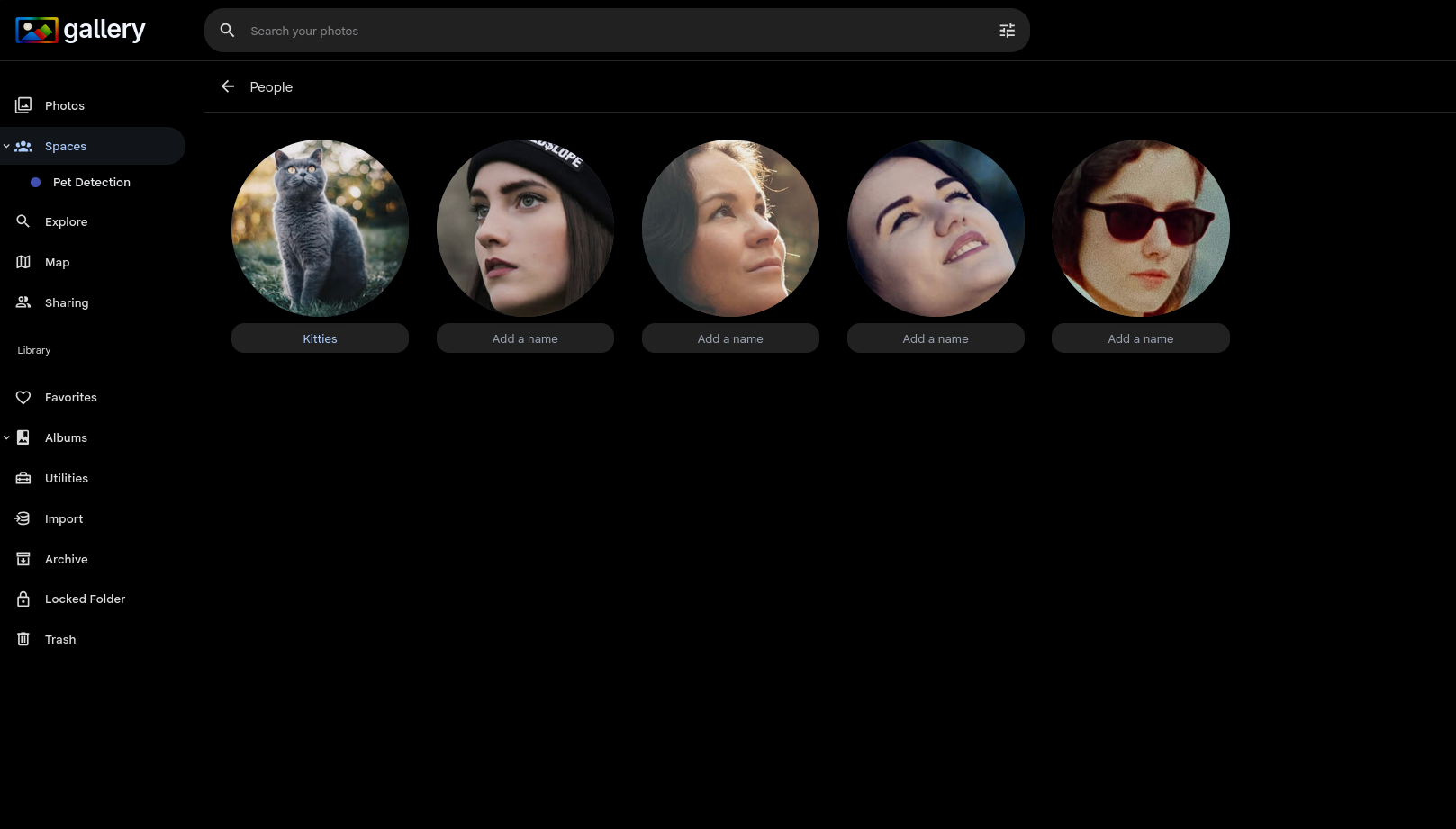This screenshot has width=1456, height=829.
Task: Click the Kitties name button
Action: (320, 338)
